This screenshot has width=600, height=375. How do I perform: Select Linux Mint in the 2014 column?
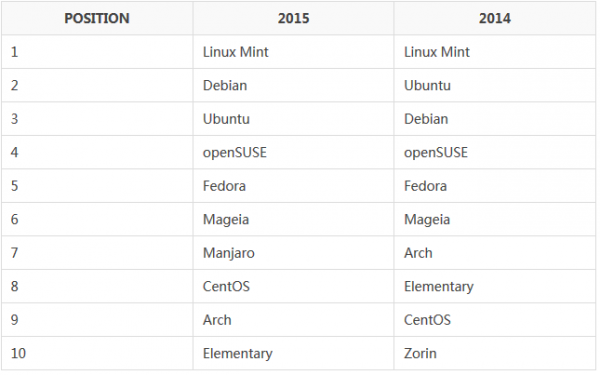437,52
